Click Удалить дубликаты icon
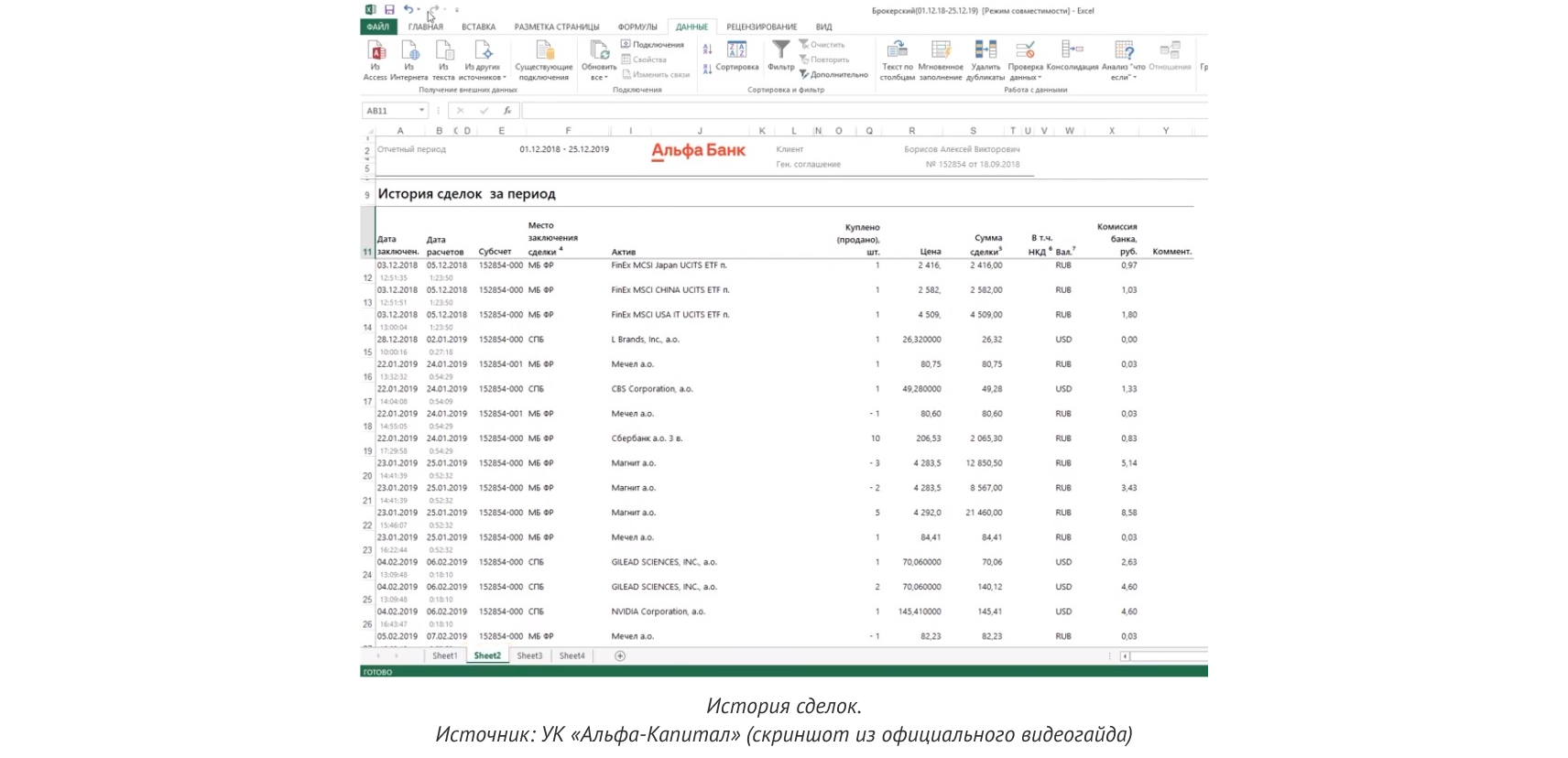Image resolution: width=1568 pixels, height=758 pixels. (x=985, y=50)
